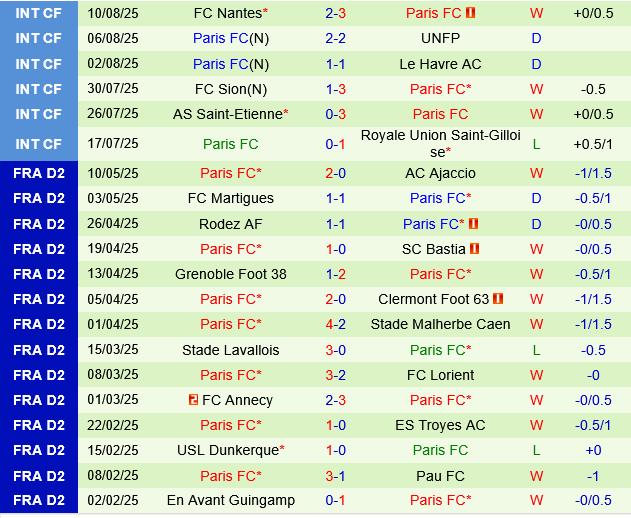Click the 4-2 score against Stade Malherbe Caen
Viewport: 631px width, 518px height.
pyautogui.click(x=335, y=324)
